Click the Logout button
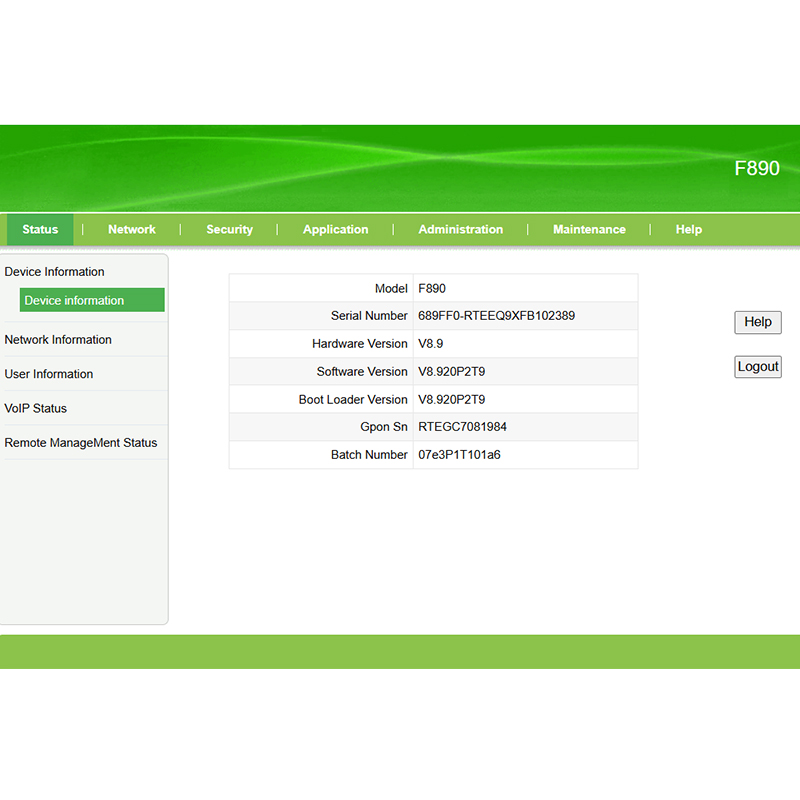Viewport: 800px width, 800px height. (757, 367)
